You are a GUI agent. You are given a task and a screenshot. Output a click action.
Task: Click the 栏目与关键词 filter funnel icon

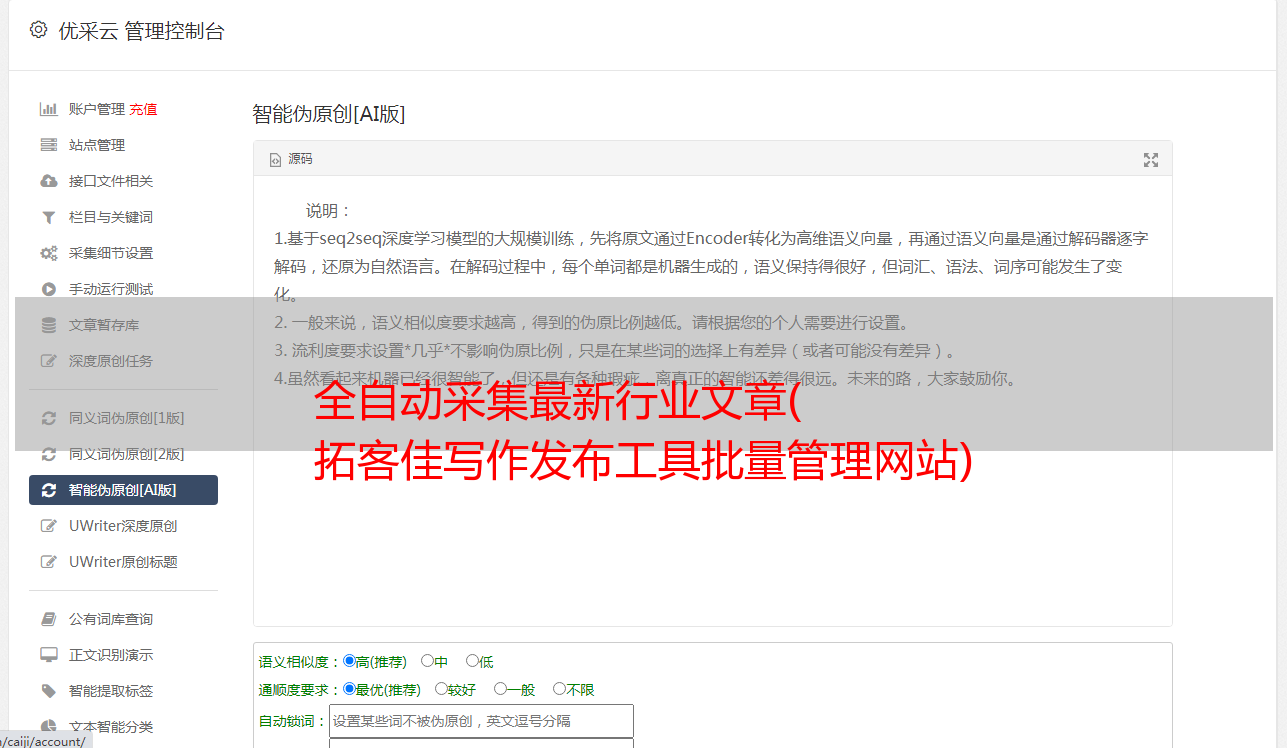(48, 217)
